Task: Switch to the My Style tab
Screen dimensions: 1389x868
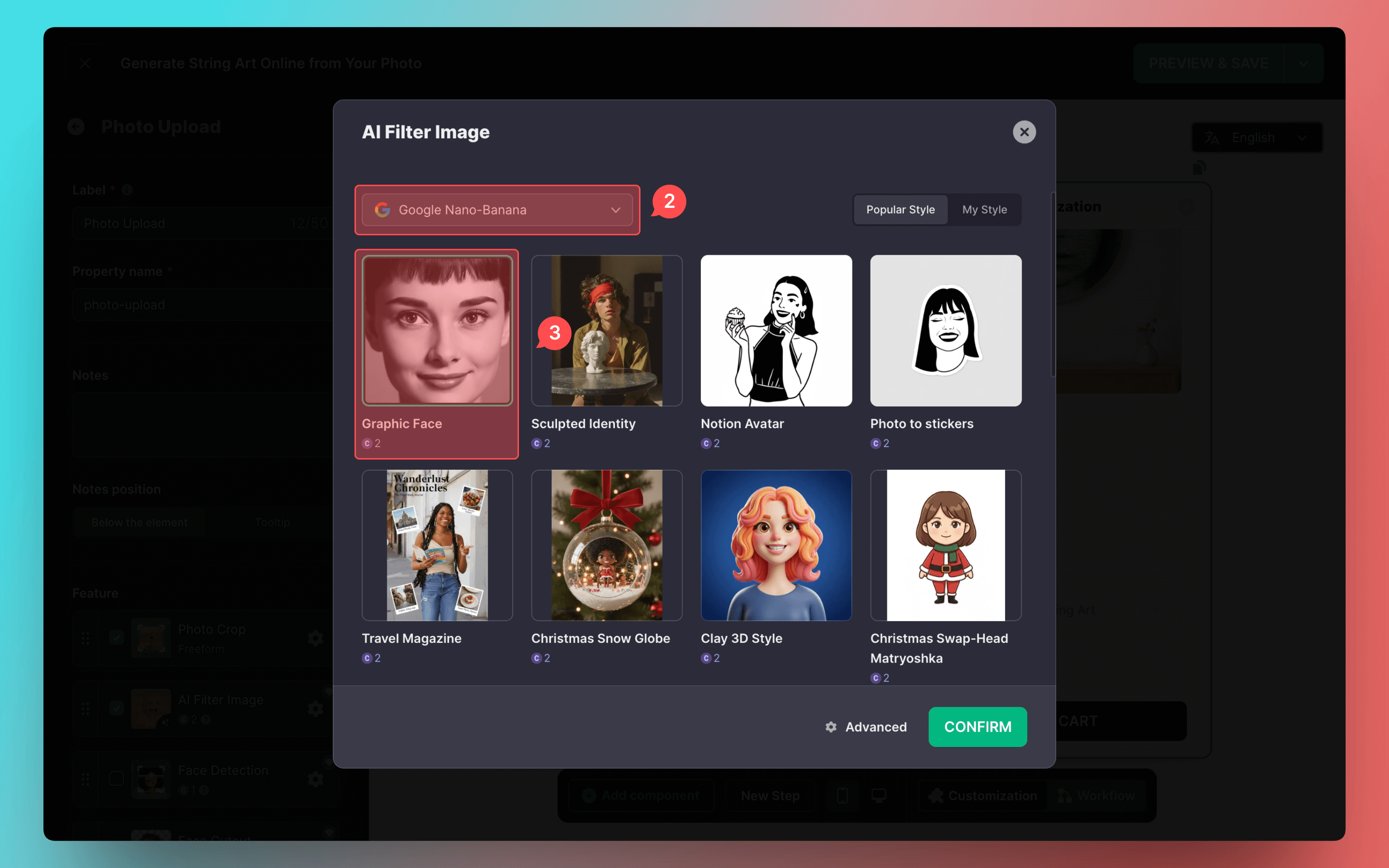Action: pyautogui.click(x=984, y=210)
